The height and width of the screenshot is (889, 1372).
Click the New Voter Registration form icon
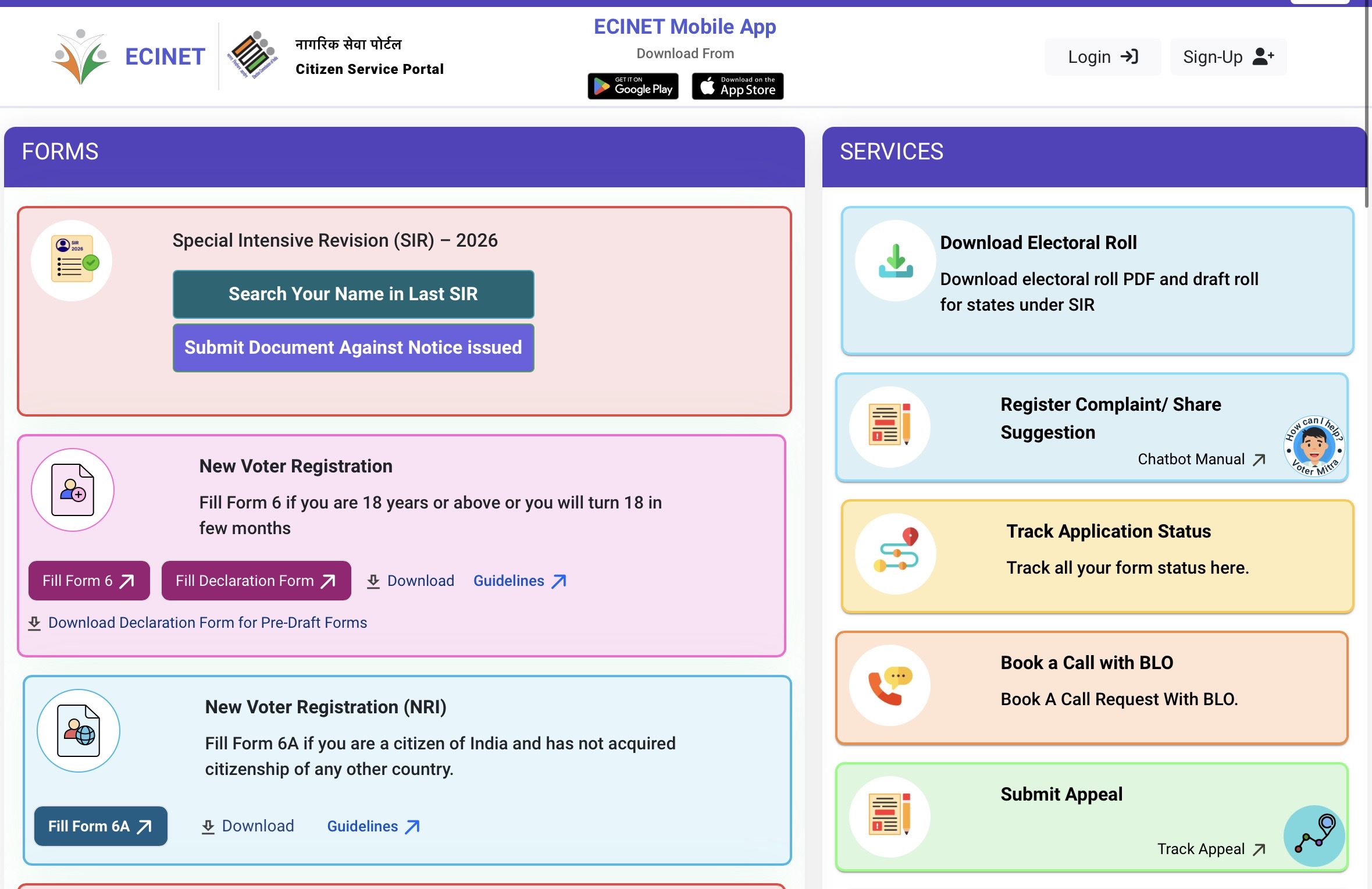[x=73, y=490]
